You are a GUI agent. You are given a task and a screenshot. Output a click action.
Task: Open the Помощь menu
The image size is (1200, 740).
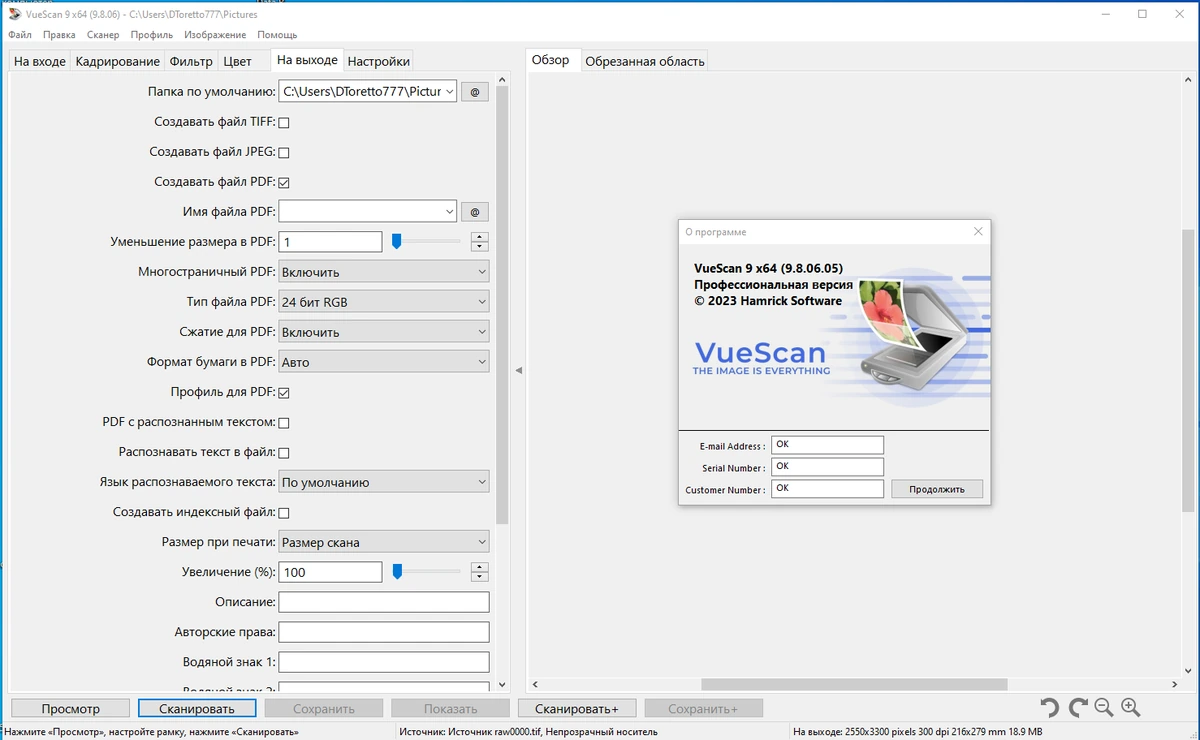tap(277, 35)
